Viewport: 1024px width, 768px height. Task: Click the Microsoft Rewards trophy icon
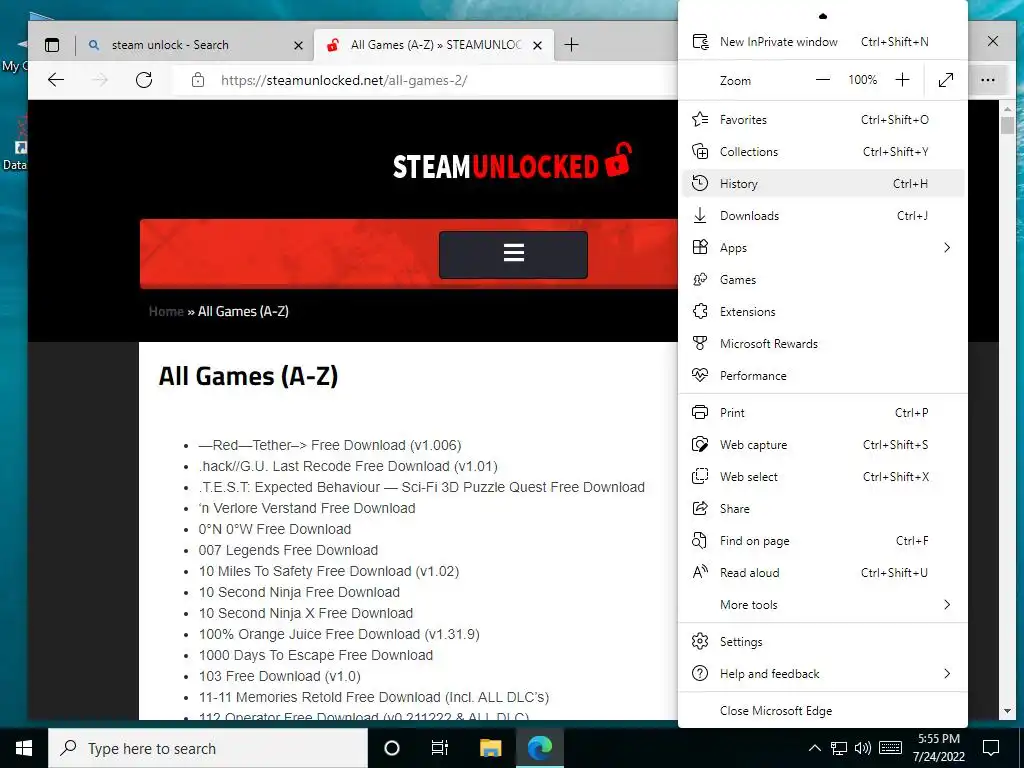tap(700, 344)
